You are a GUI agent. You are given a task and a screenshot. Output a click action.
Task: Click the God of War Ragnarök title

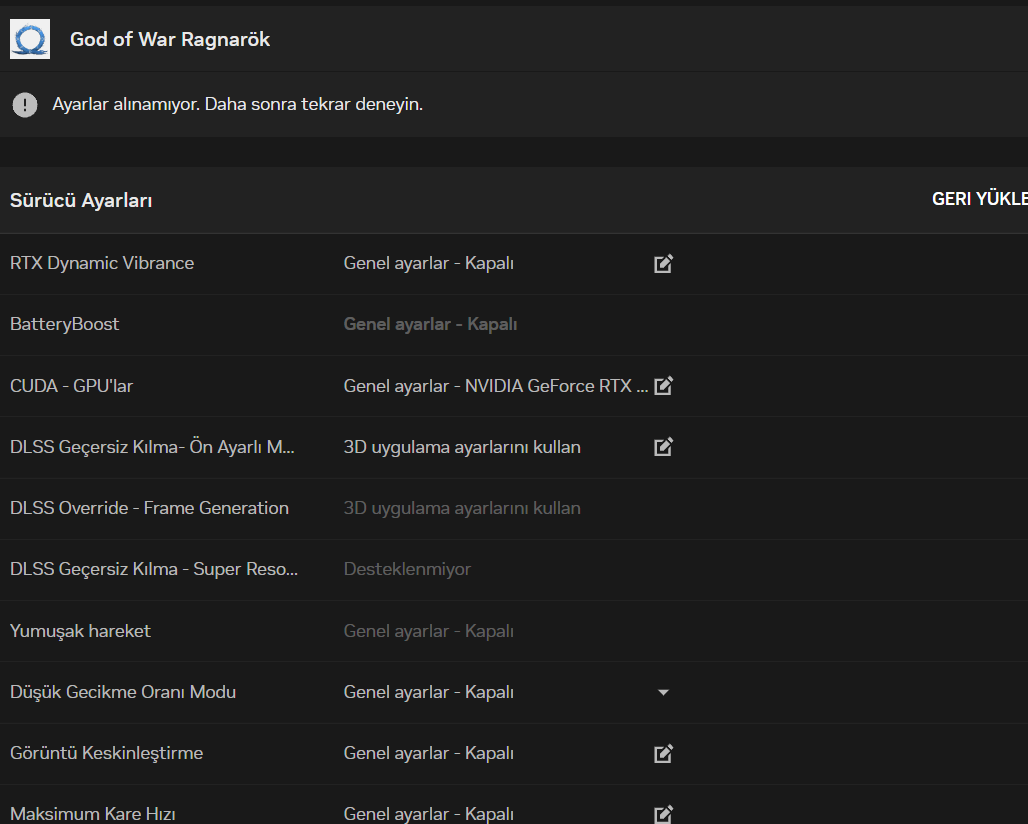tap(170, 40)
